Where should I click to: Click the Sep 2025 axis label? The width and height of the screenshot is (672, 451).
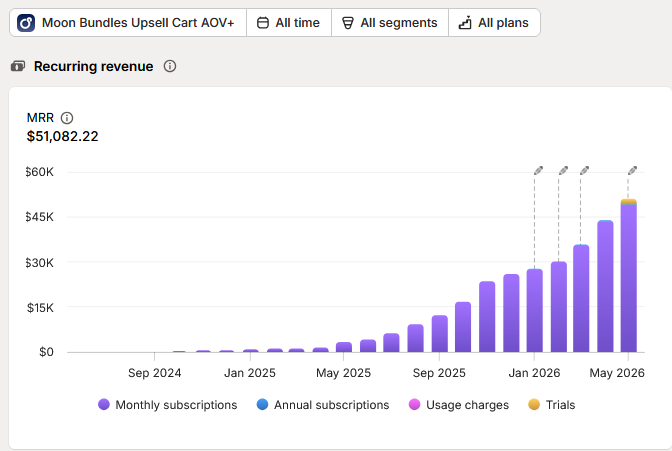439,373
